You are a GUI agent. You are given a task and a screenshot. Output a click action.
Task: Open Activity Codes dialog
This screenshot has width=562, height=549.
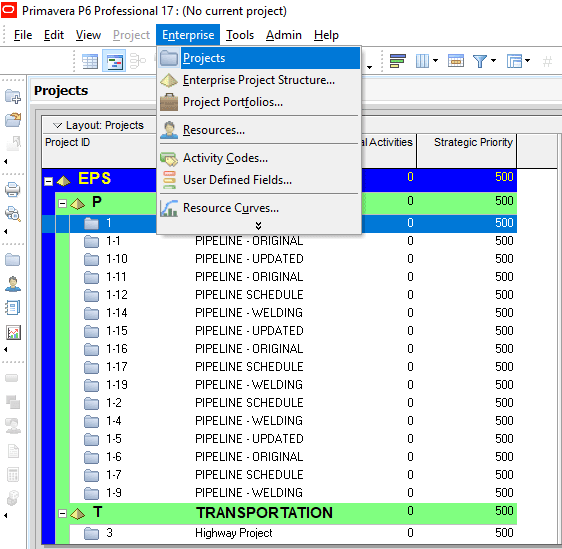[x=259, y=158]
